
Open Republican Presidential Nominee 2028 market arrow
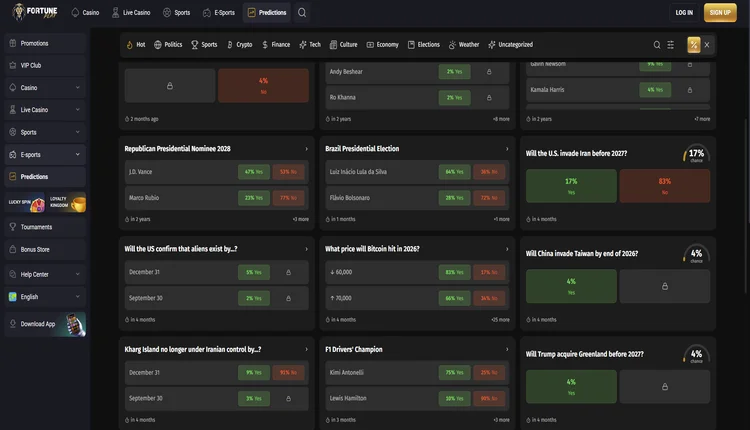coord(307,149)
